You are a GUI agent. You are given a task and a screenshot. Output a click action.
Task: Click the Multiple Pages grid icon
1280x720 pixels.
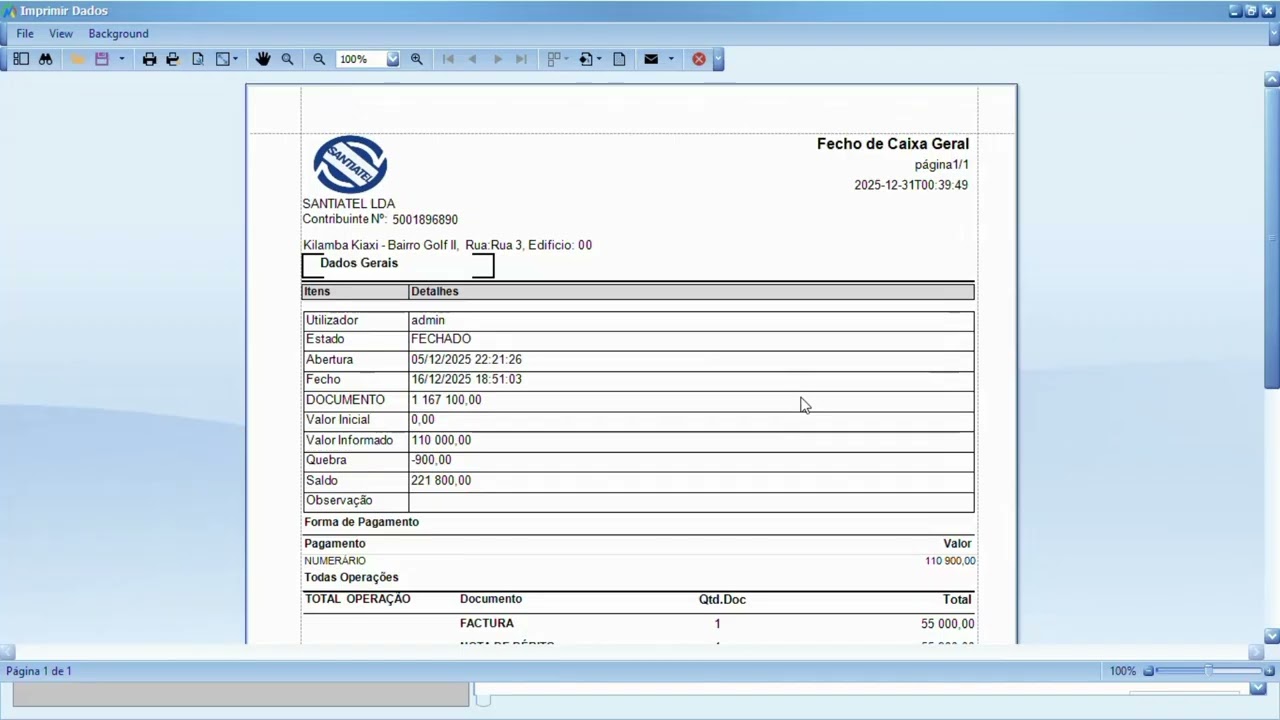coord(553,59)
